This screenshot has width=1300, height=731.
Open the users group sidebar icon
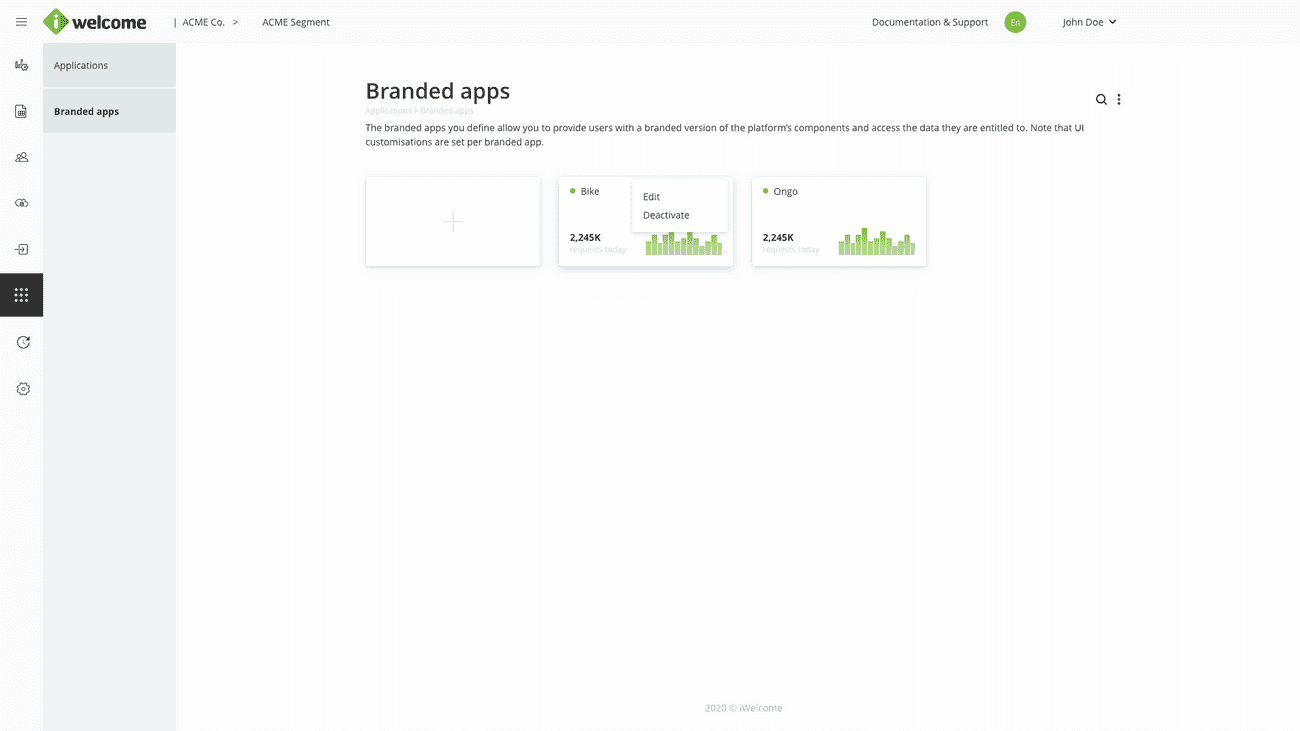point(21,157)
